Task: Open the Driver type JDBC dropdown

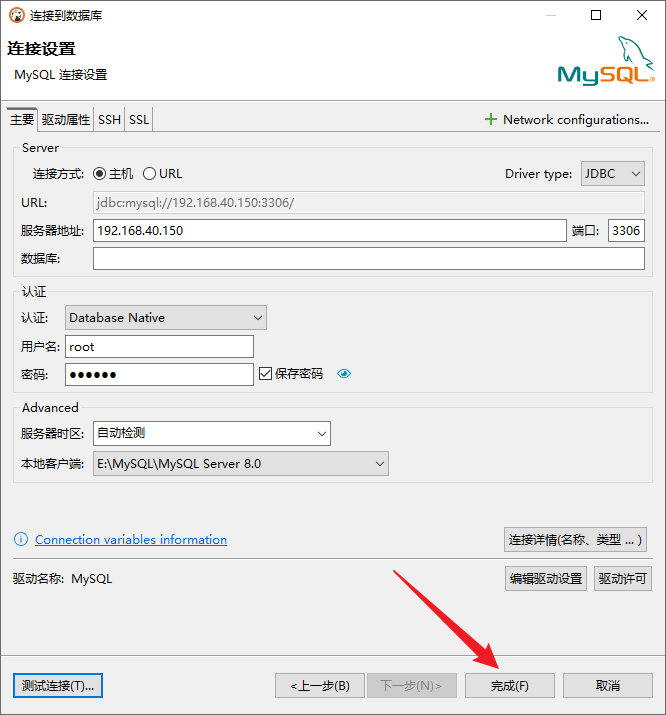Action: tap(613, 173)
